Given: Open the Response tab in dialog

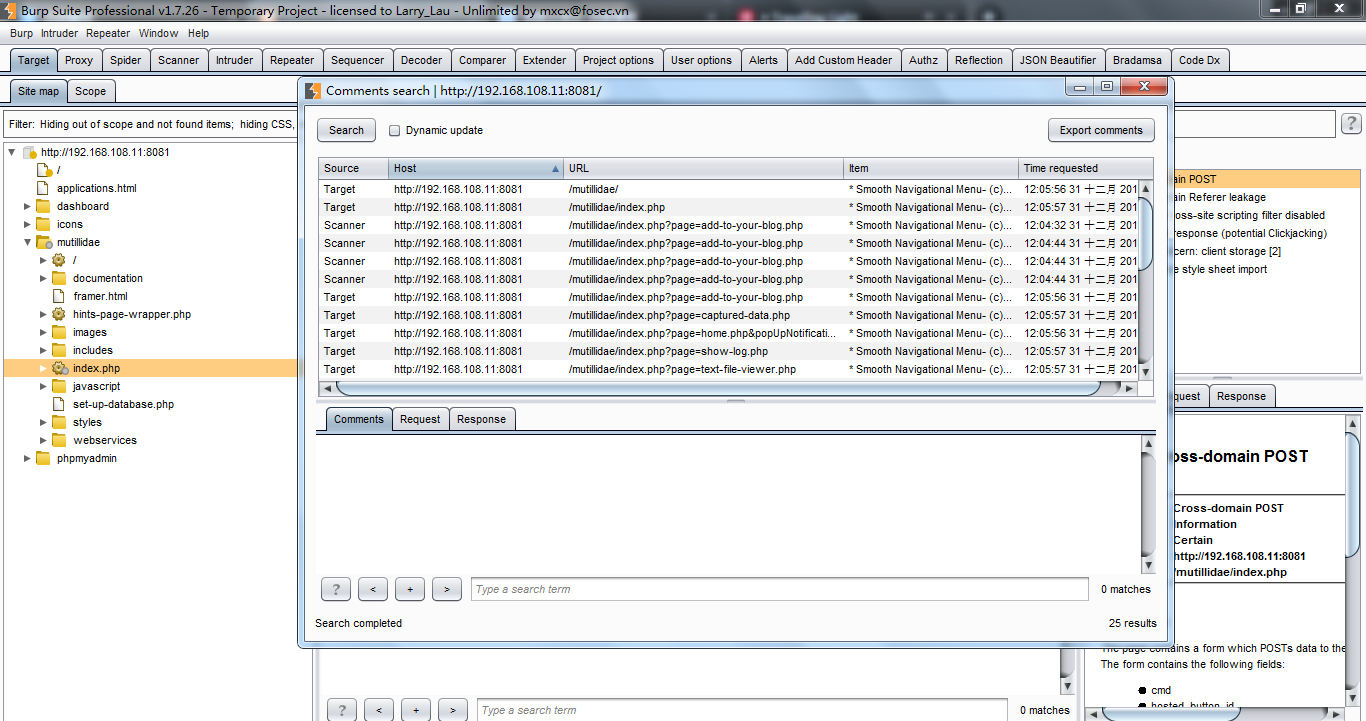Looking at the screenshot, I should coord(481,419).
